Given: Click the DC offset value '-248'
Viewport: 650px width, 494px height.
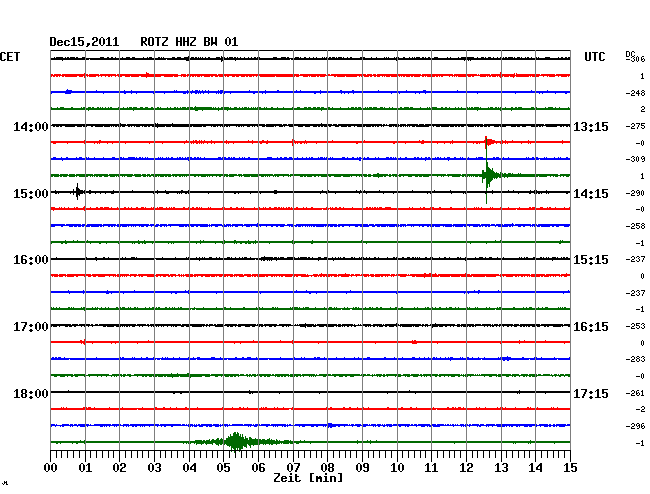Looking at the screenshot, I should pos(635,93).
